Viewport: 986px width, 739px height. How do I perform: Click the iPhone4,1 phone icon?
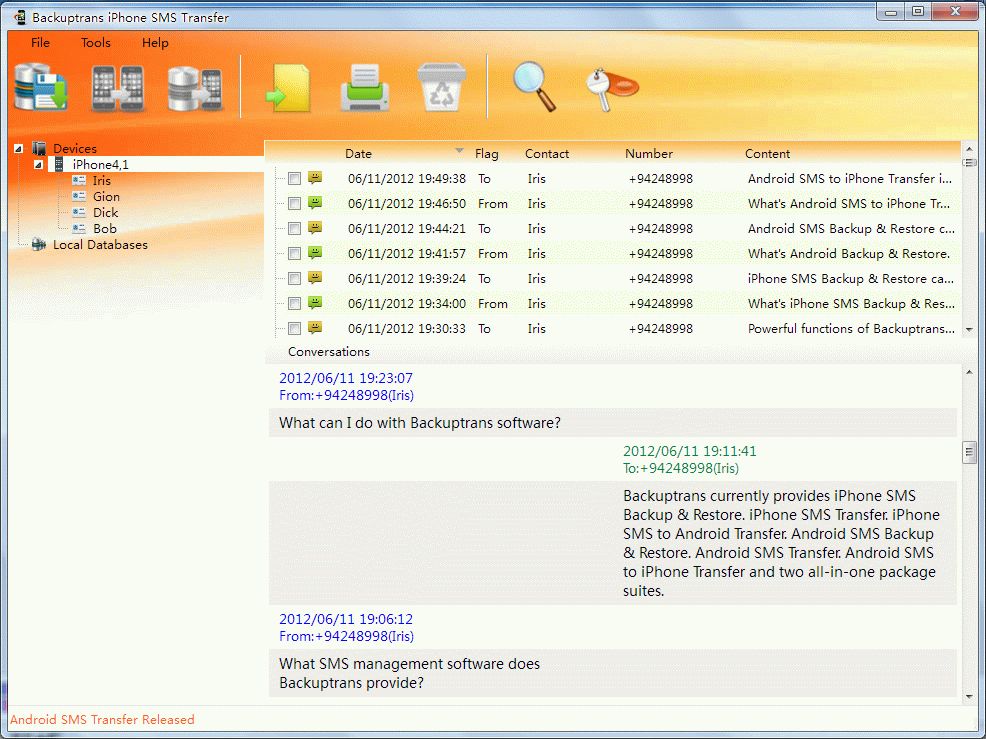[59, 165]
